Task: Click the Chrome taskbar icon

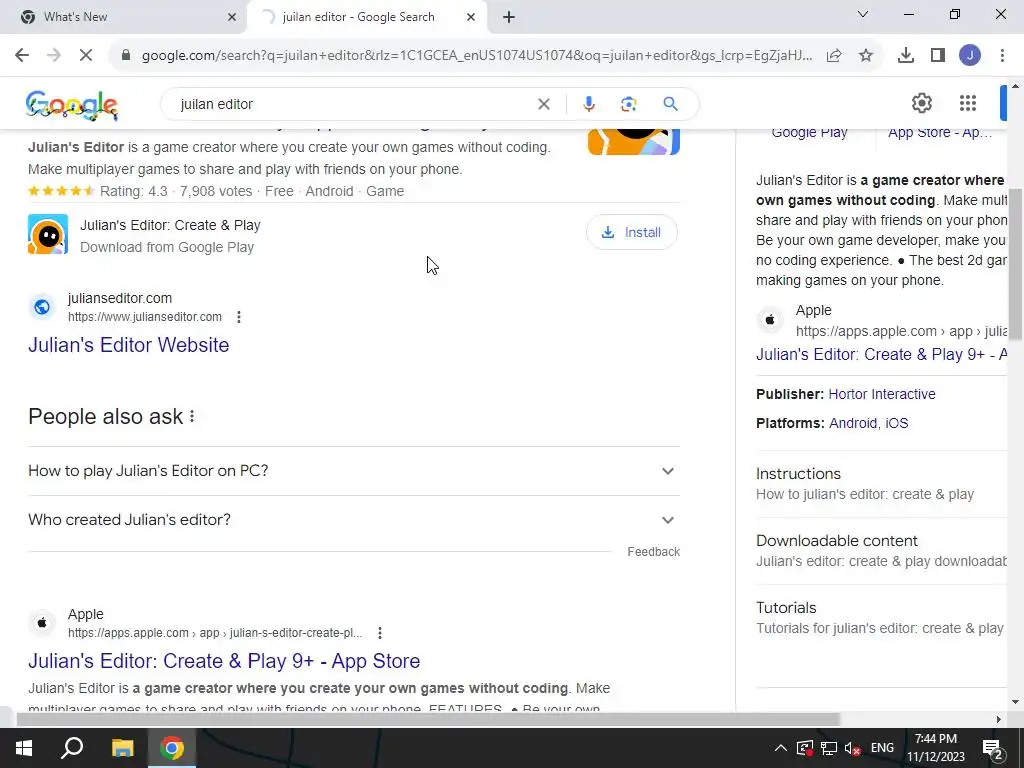Action: (x=172, y=748)
